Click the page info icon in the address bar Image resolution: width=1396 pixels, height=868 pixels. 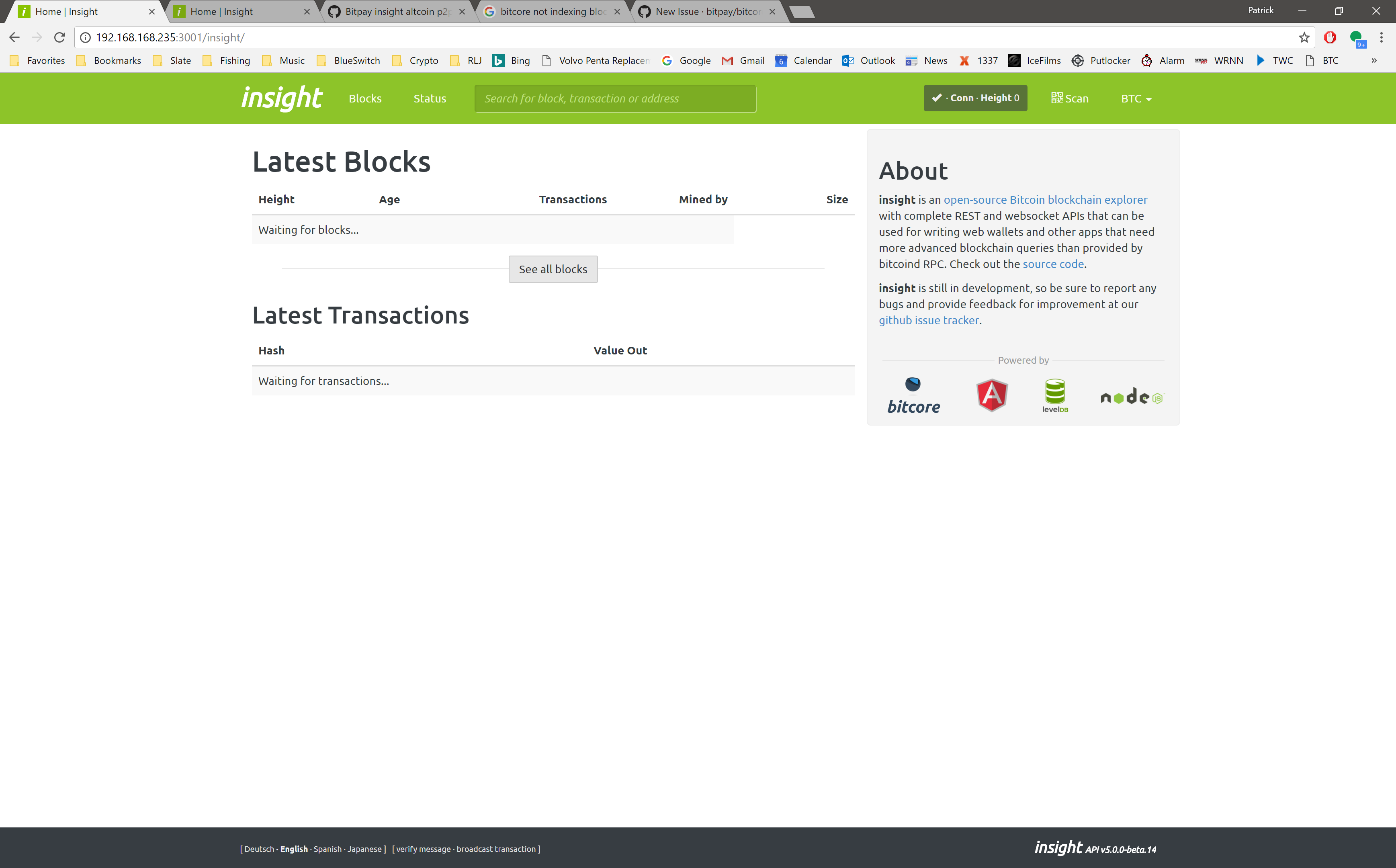point(85,37)
